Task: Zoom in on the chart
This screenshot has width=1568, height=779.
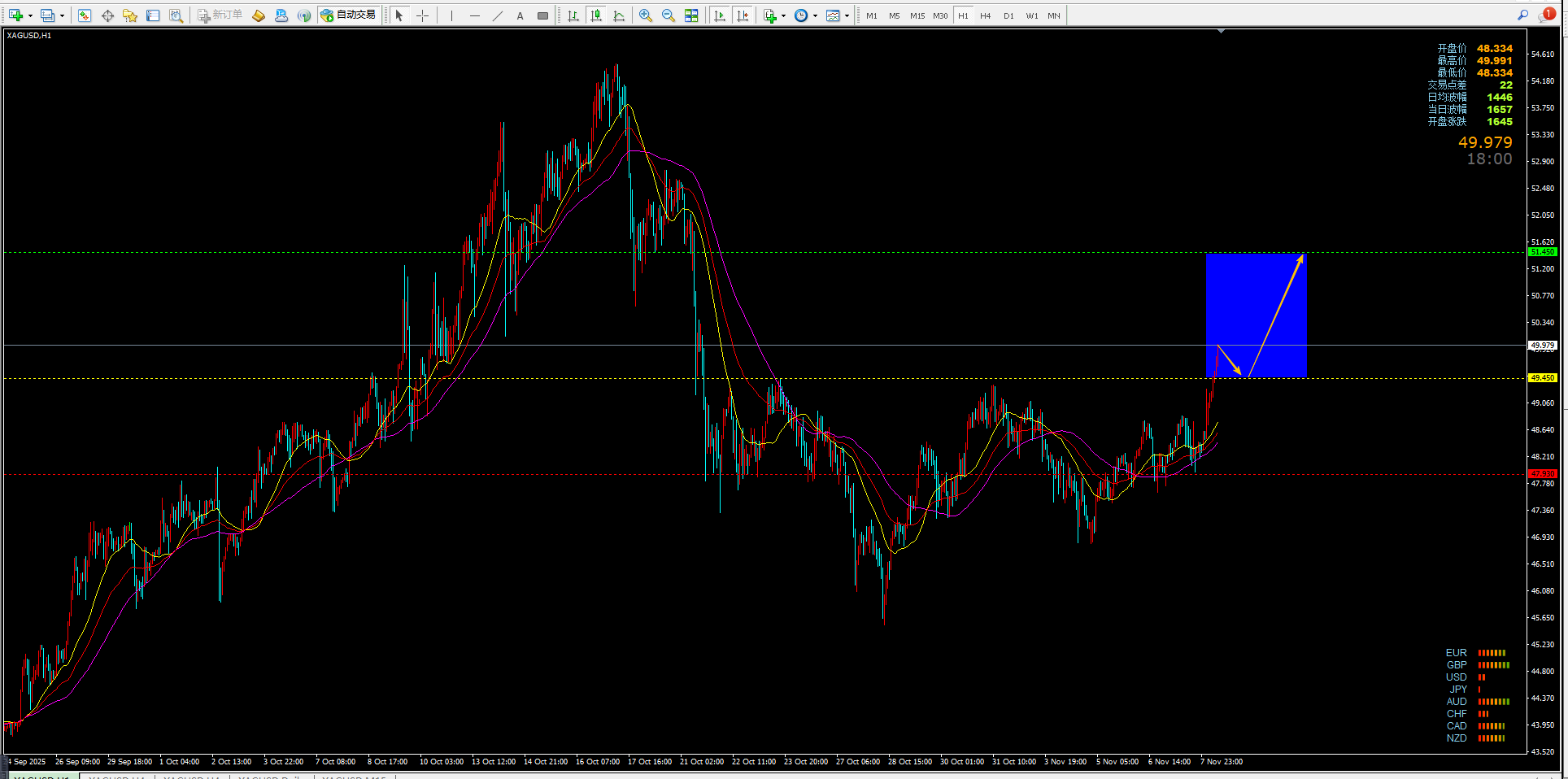Action: [x=646, y=15]
